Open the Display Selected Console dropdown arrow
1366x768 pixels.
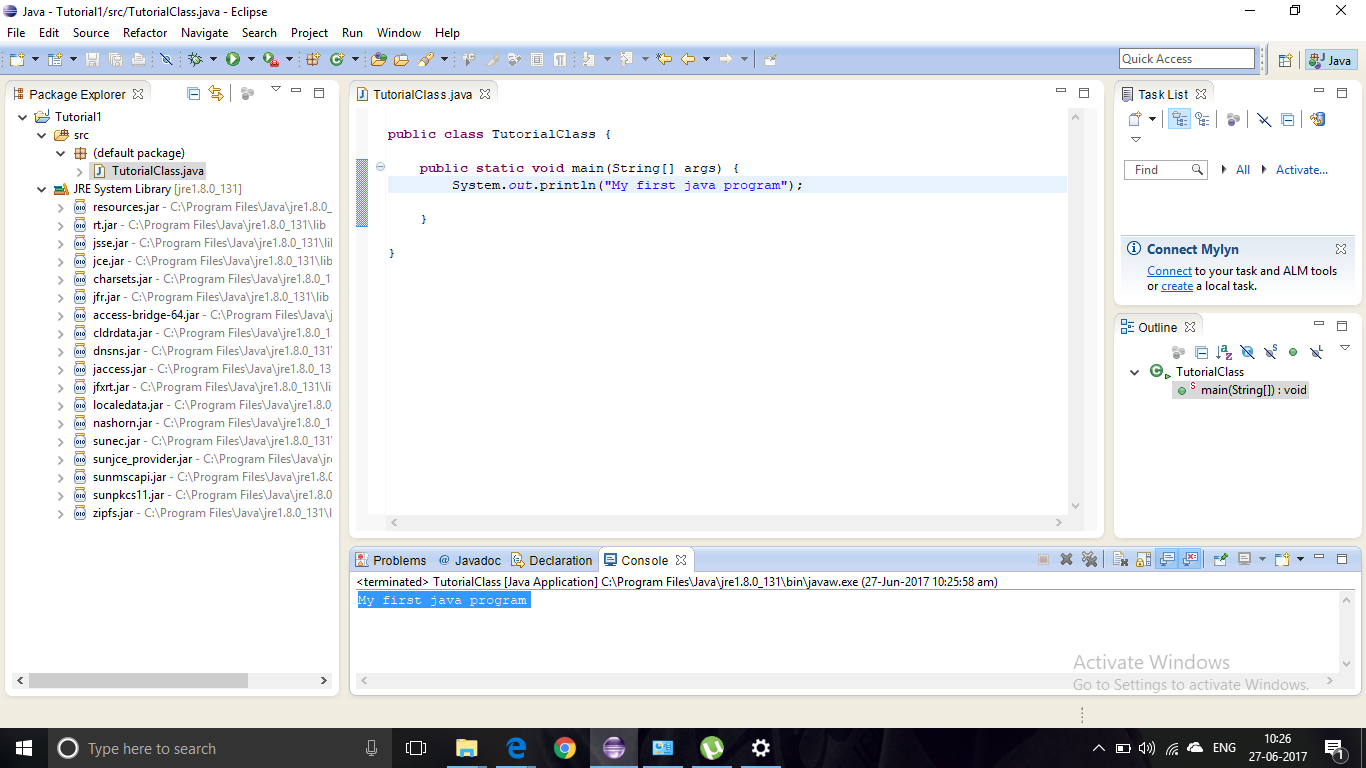coord(1262,560)
